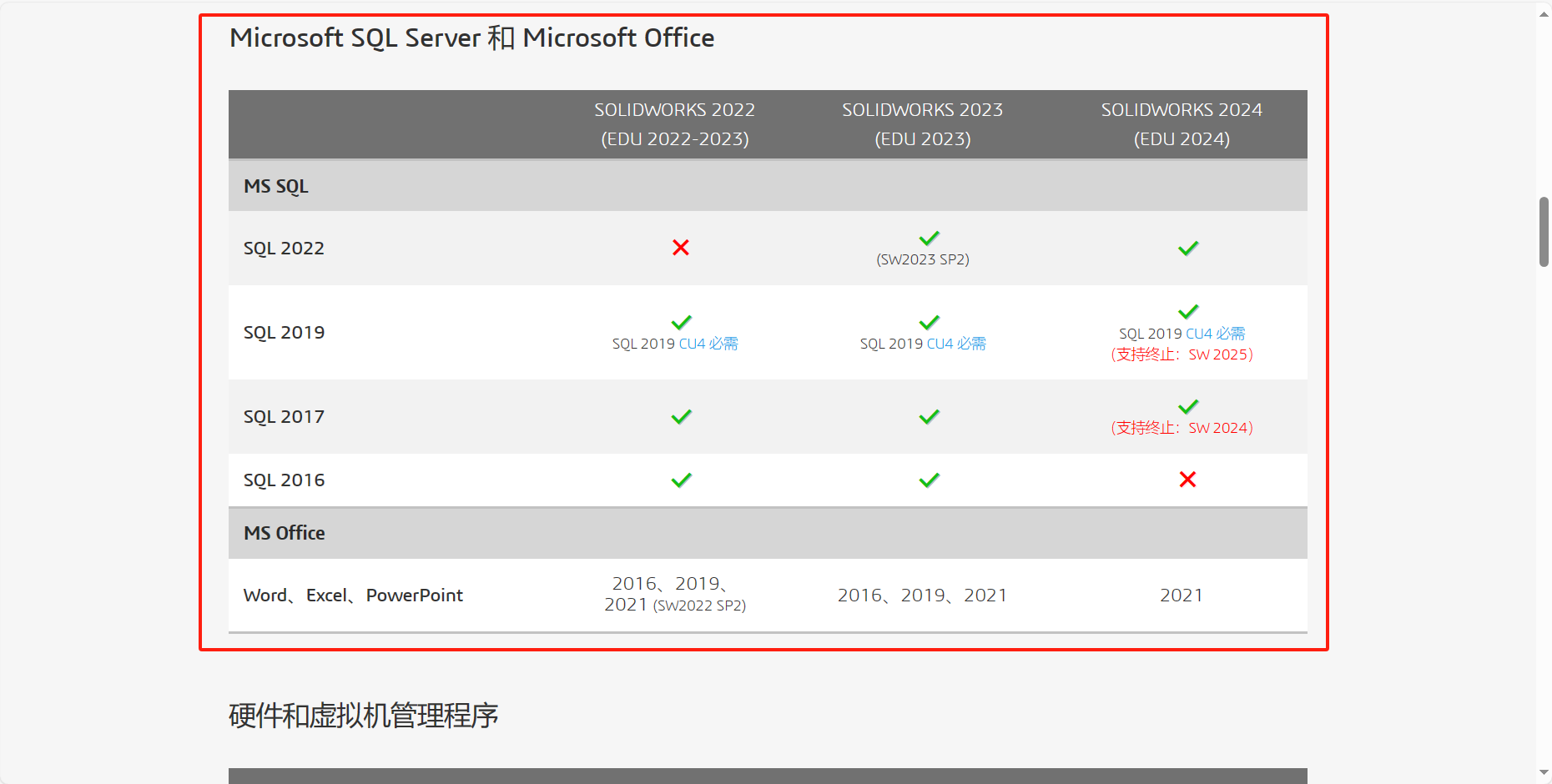Click the SQL 2017 checkmark under SOLIDWORKS 2023
Viewport: 1552px width, 784px height.
click(x=929, y=417)
